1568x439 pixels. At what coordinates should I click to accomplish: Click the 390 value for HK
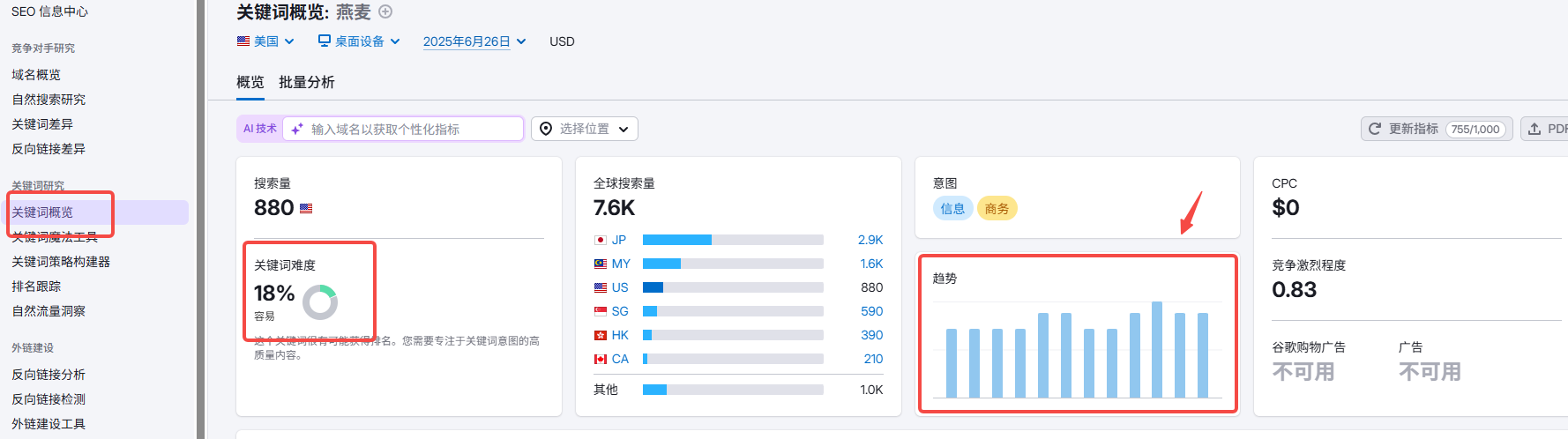[872, 335]
